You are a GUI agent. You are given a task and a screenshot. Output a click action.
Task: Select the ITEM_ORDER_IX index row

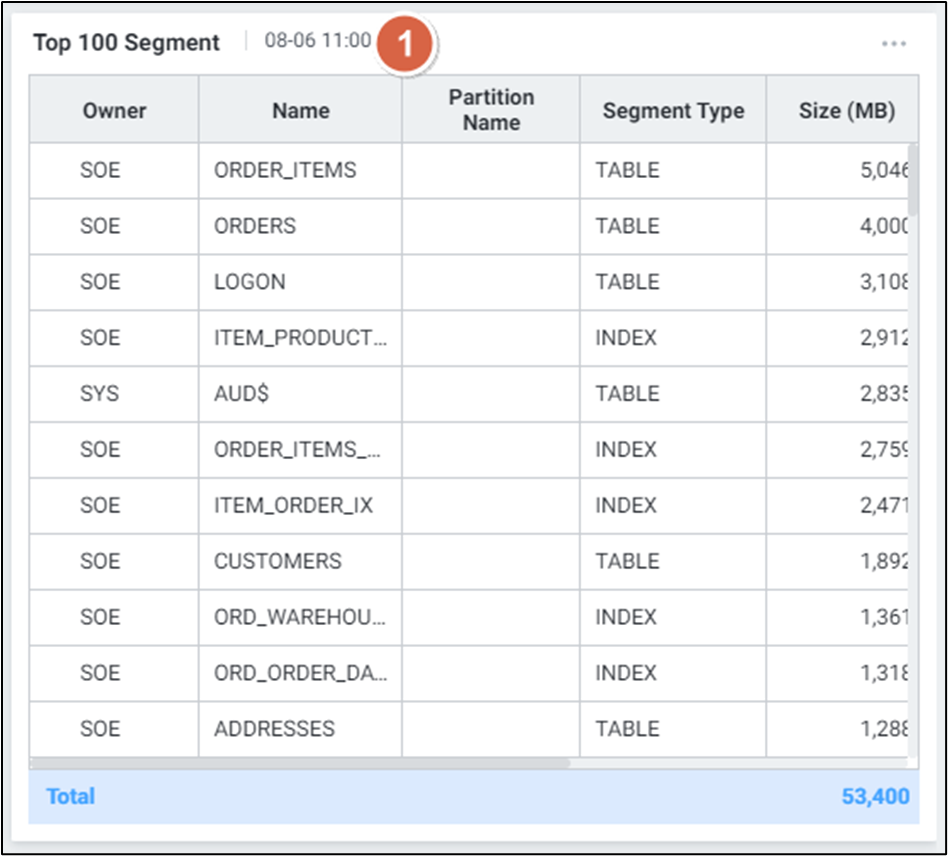(x=293, y=506)
